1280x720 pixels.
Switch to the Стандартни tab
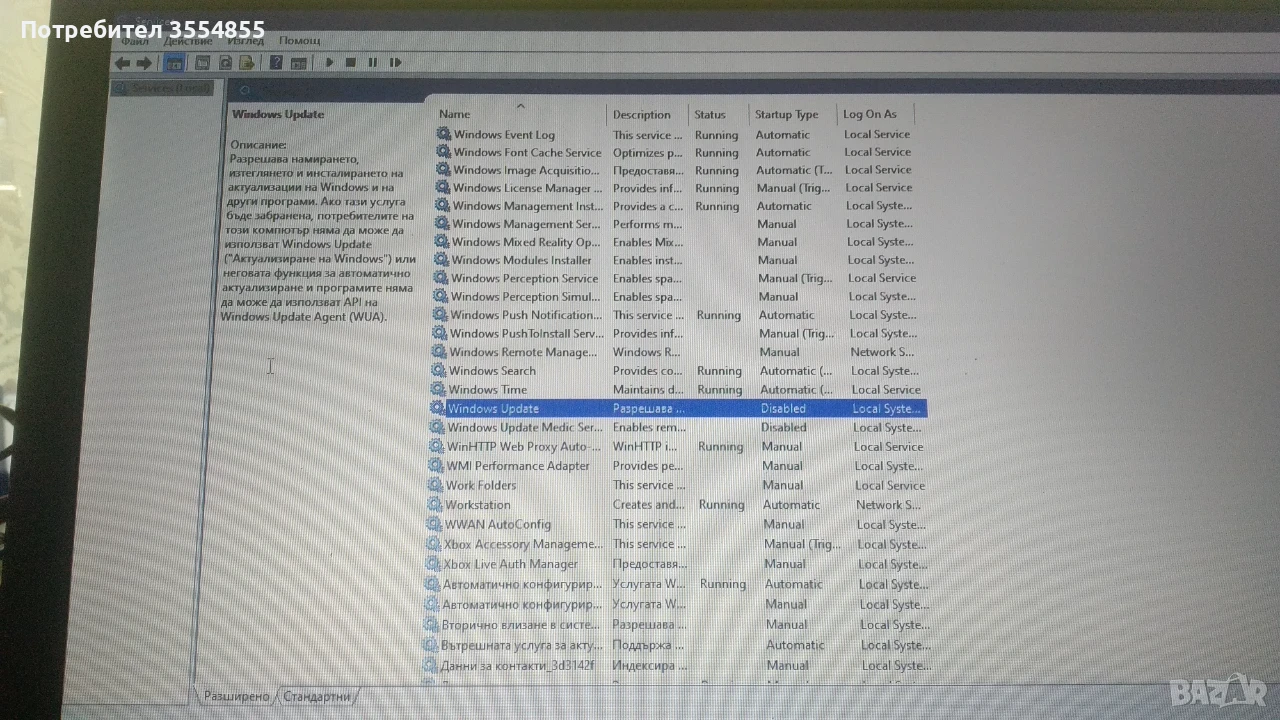coord(317,696)
